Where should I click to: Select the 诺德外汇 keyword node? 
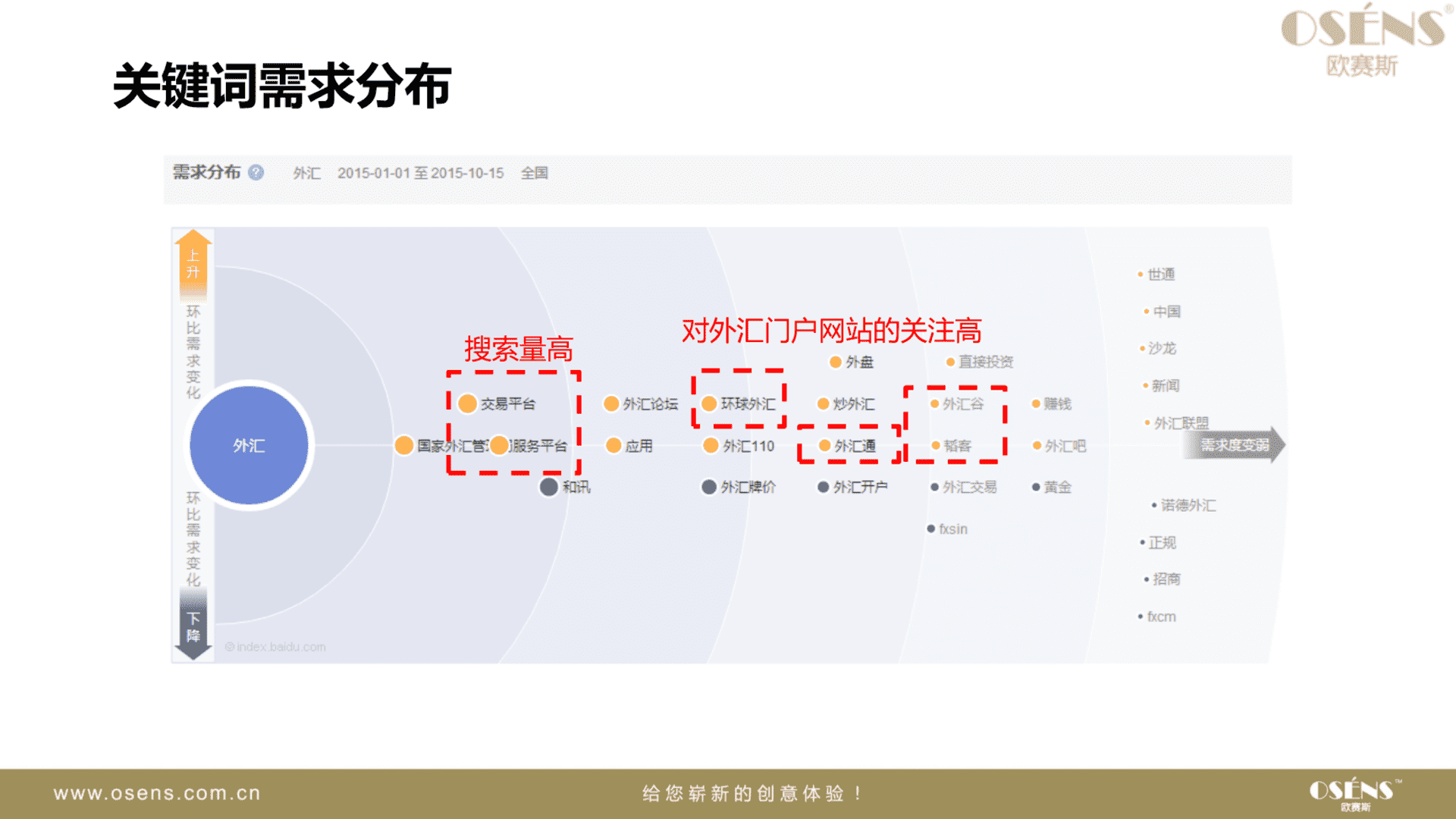[x=1184, y=505]
